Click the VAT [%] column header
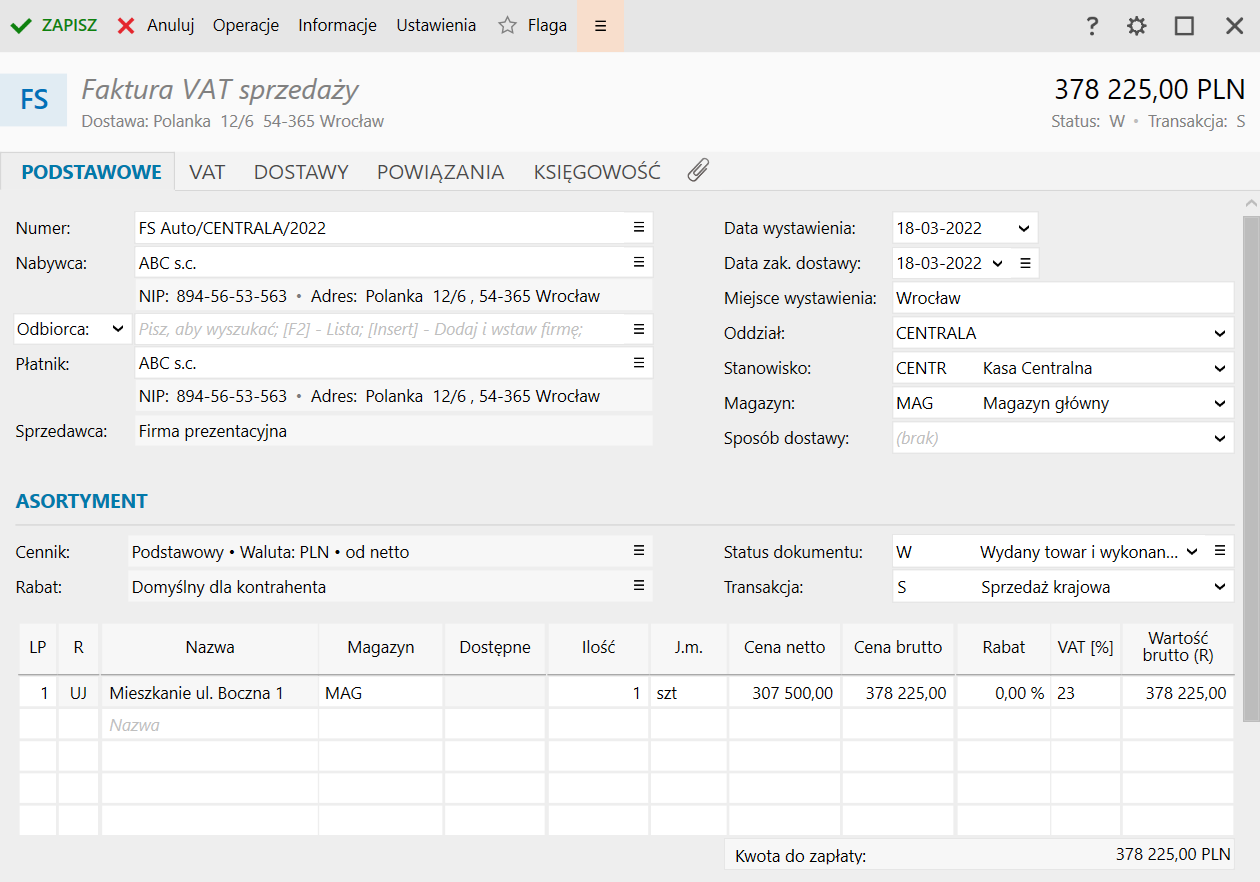 1085,647
